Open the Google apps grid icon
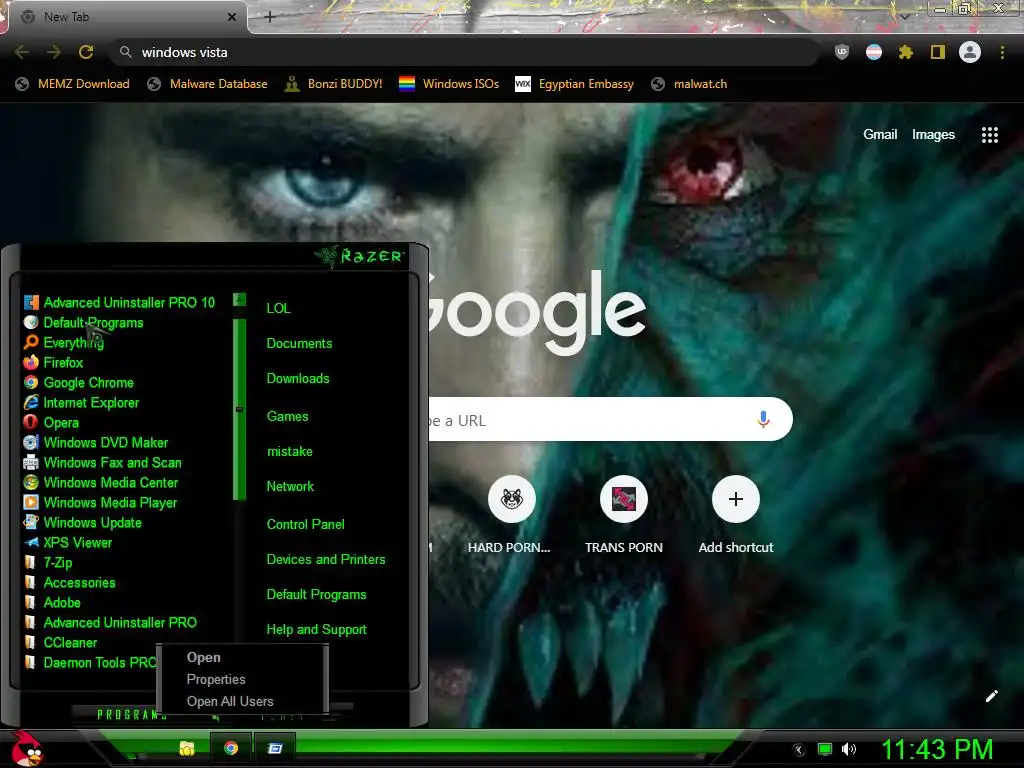 (990, 135)
